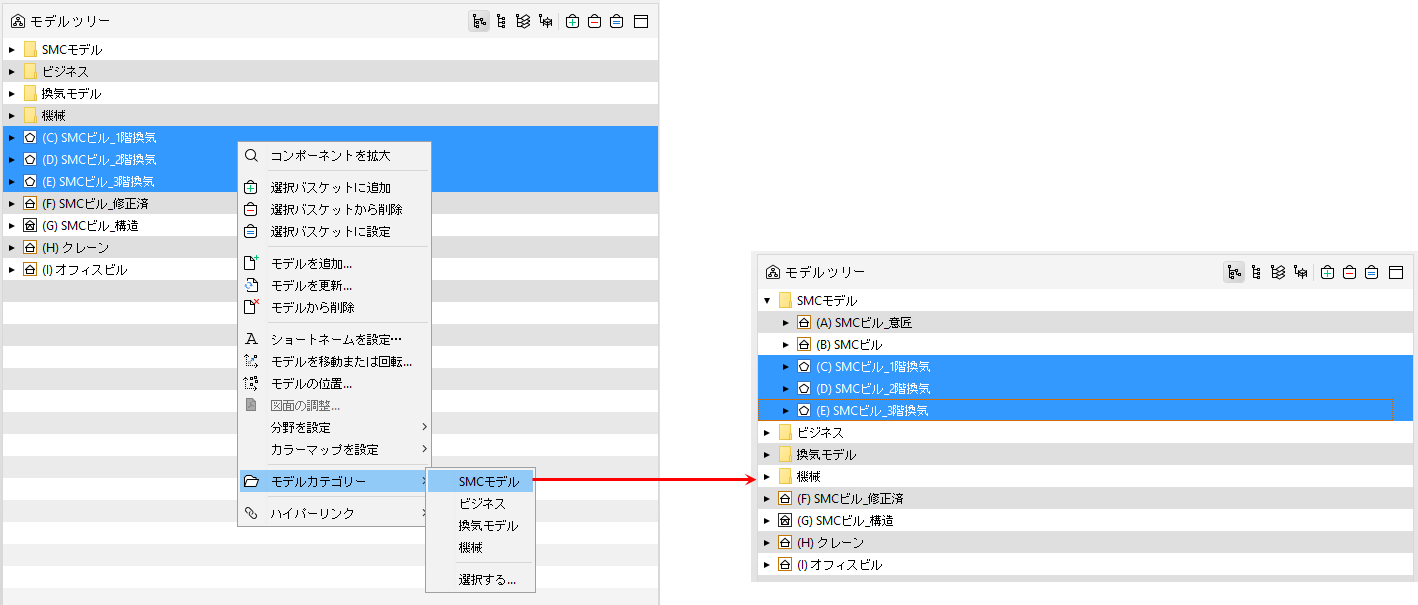Click window layout icon in left panel toolbar
Screen dimensions: 1418x605
(x=641, y=21)
